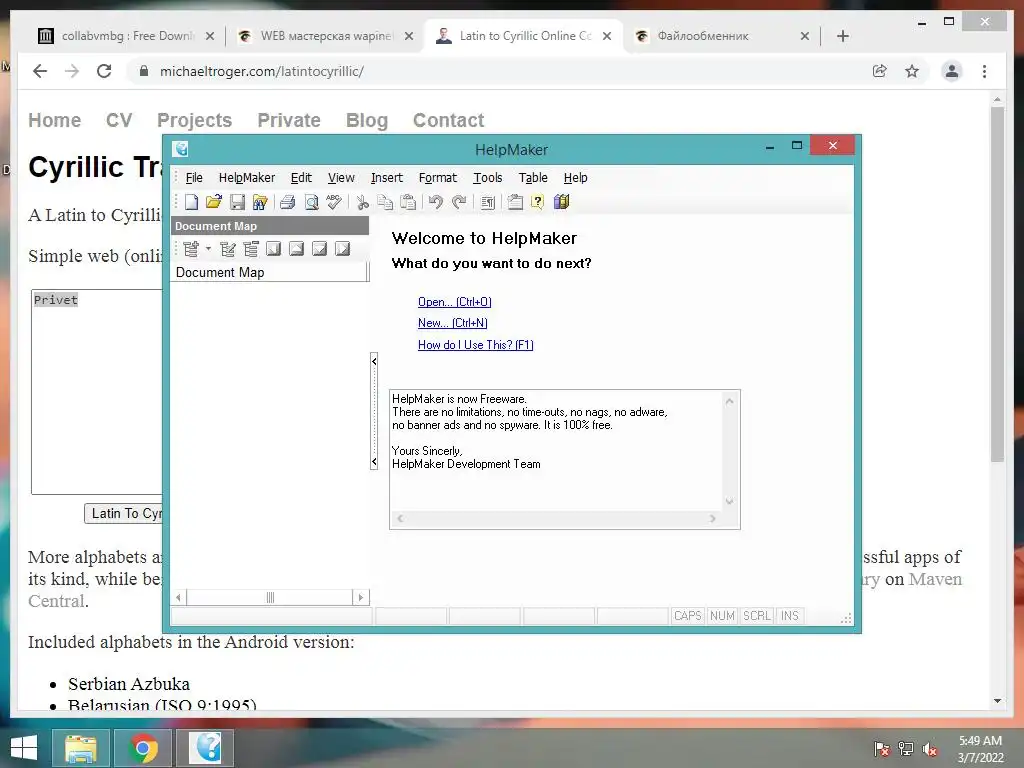Screen dimensions: 1024x768
Task: Switch to the Файлообменник browser tab
Action: [x=721, y=36]
